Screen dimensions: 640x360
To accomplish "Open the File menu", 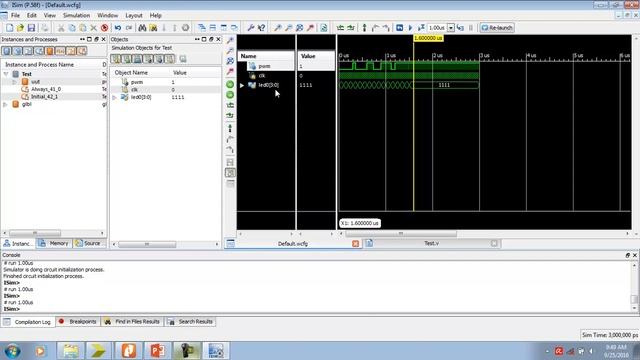I will 16,16.
